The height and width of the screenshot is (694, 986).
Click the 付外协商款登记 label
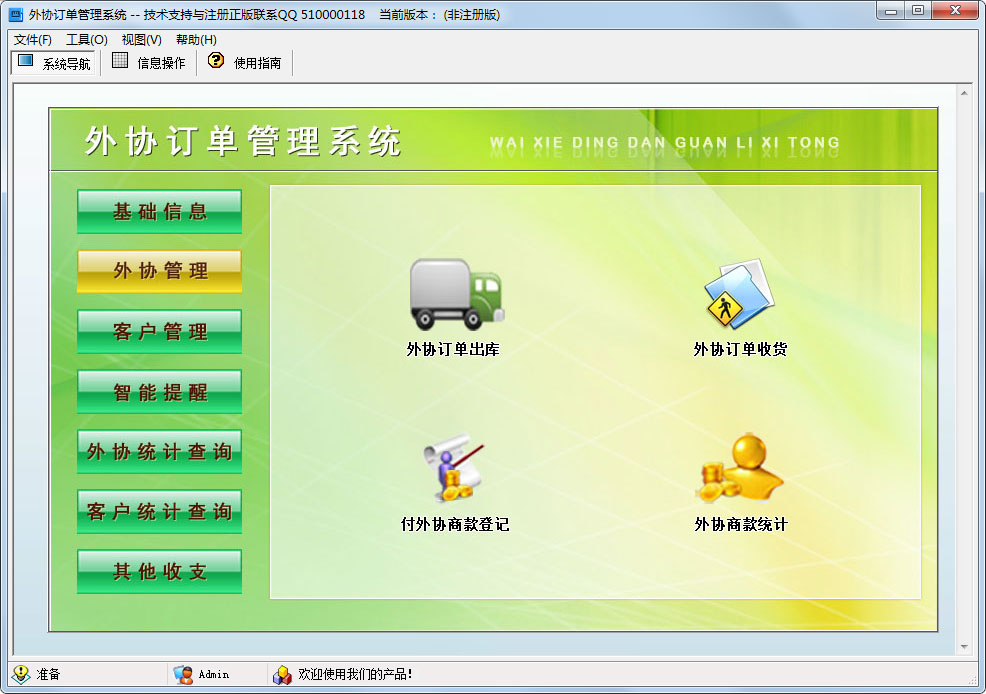click(x=455, y=525)
